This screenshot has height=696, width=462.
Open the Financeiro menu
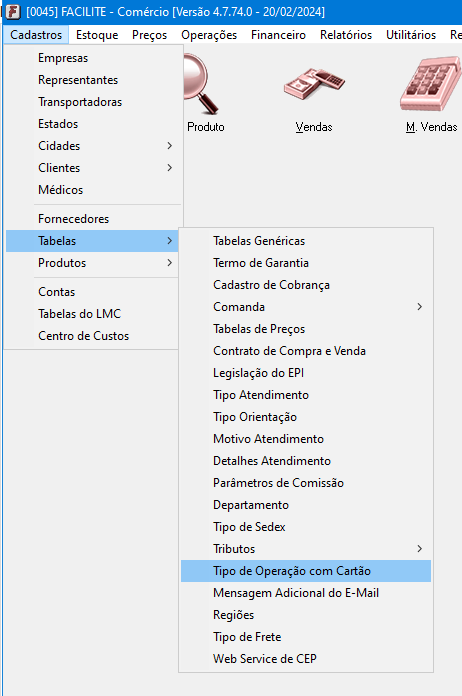(x=278, y=35)
